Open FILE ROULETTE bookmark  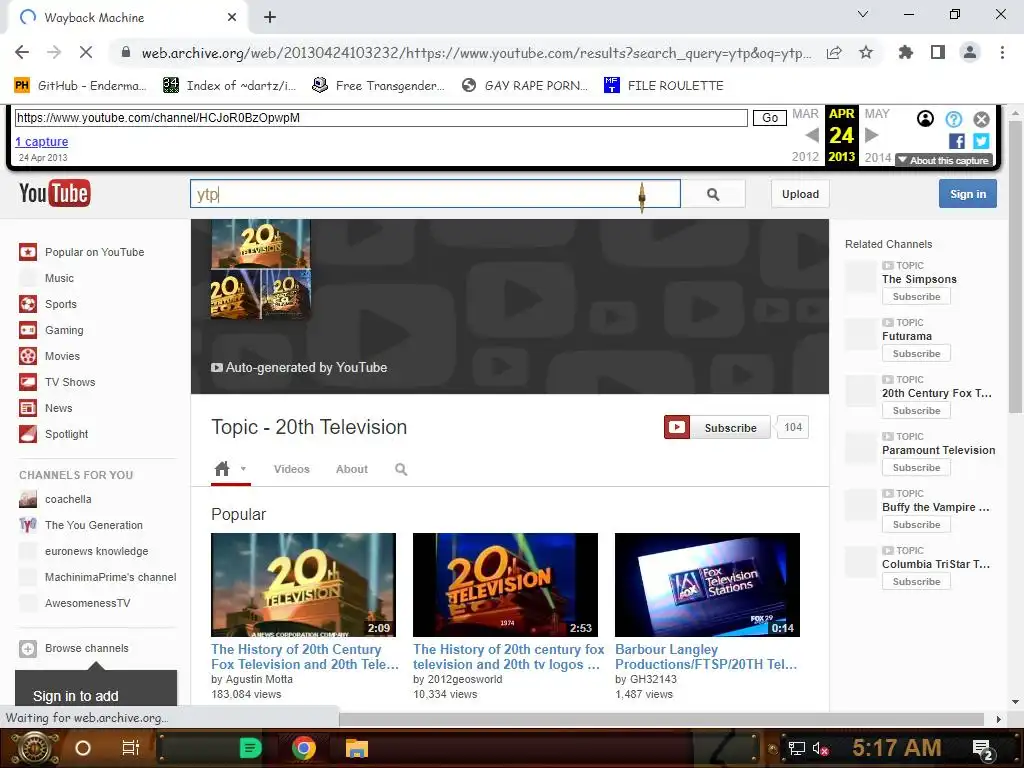(x=664, y=86)
